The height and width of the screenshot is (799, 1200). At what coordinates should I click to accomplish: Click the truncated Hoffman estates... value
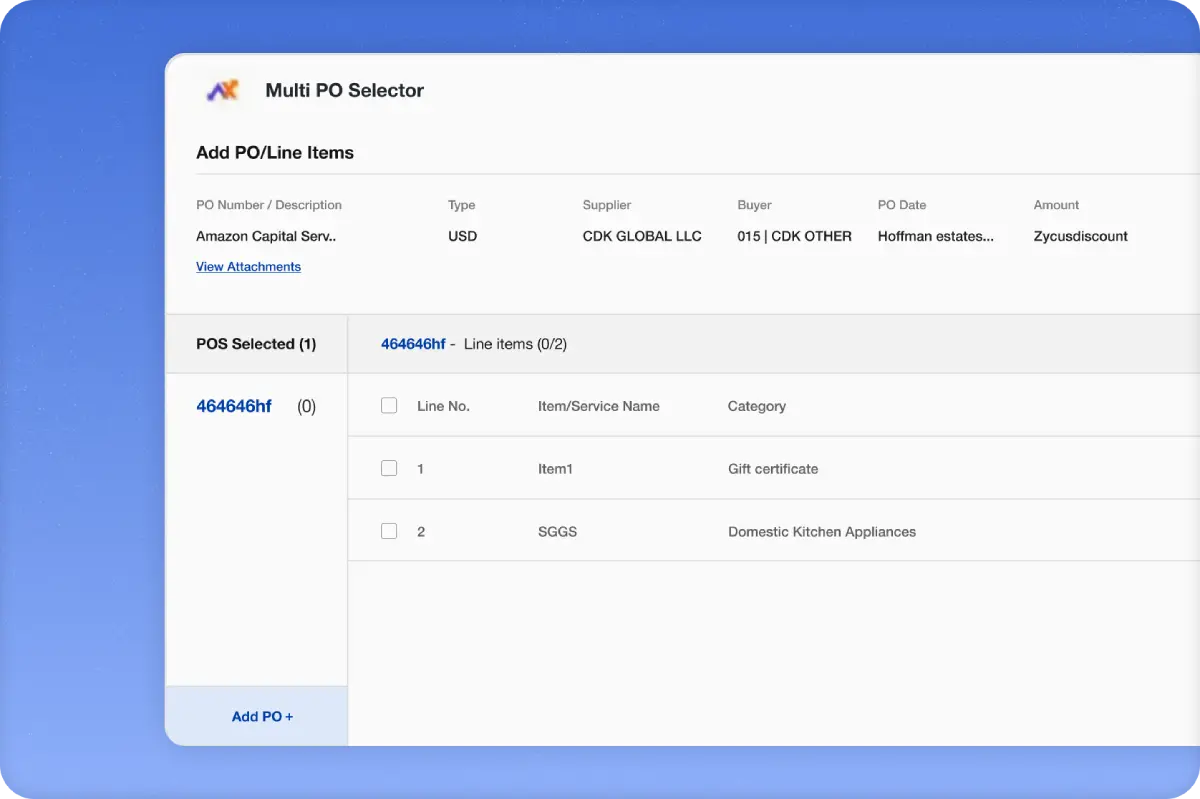935,237
